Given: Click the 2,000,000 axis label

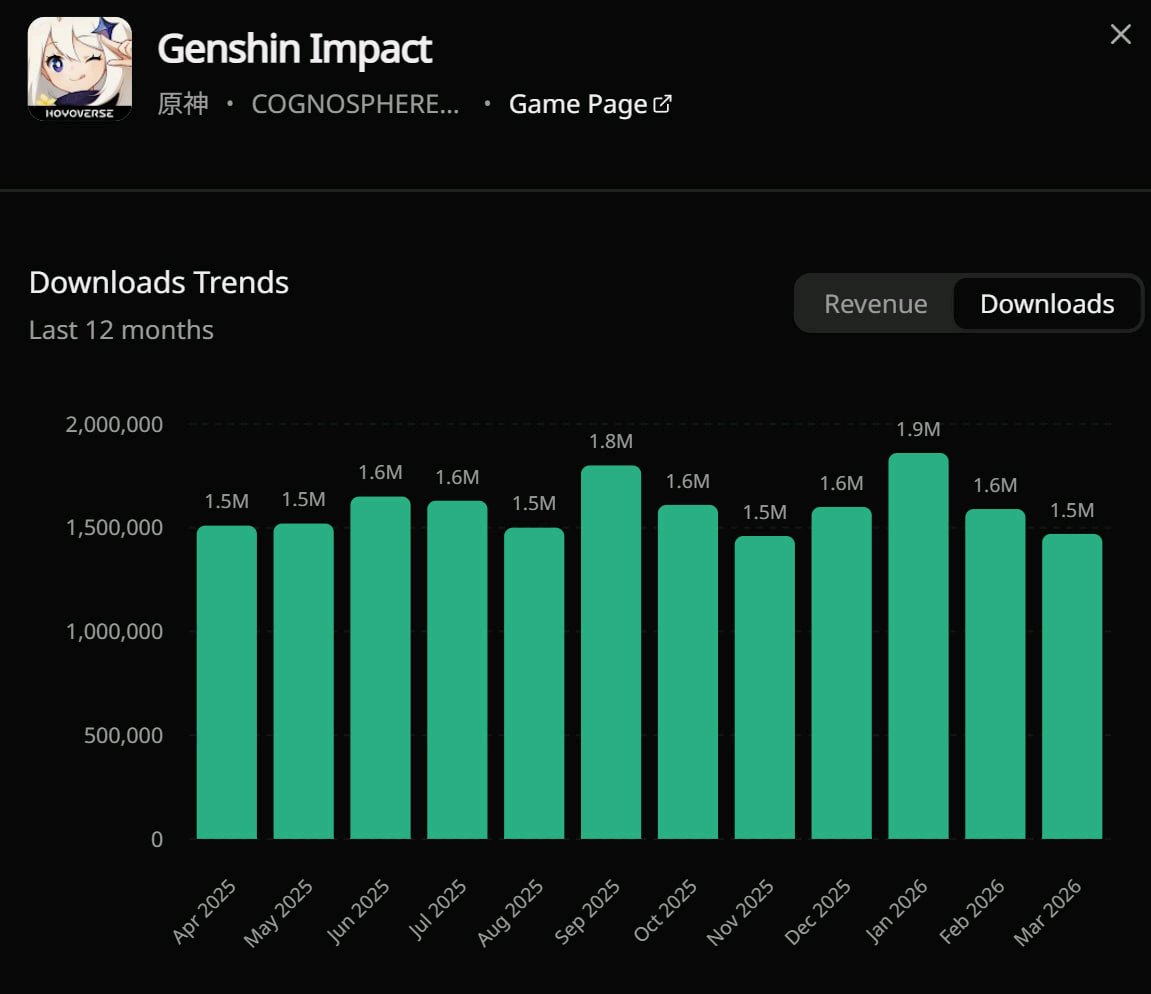Looking at the screenshot, I should tap(114, 424).
